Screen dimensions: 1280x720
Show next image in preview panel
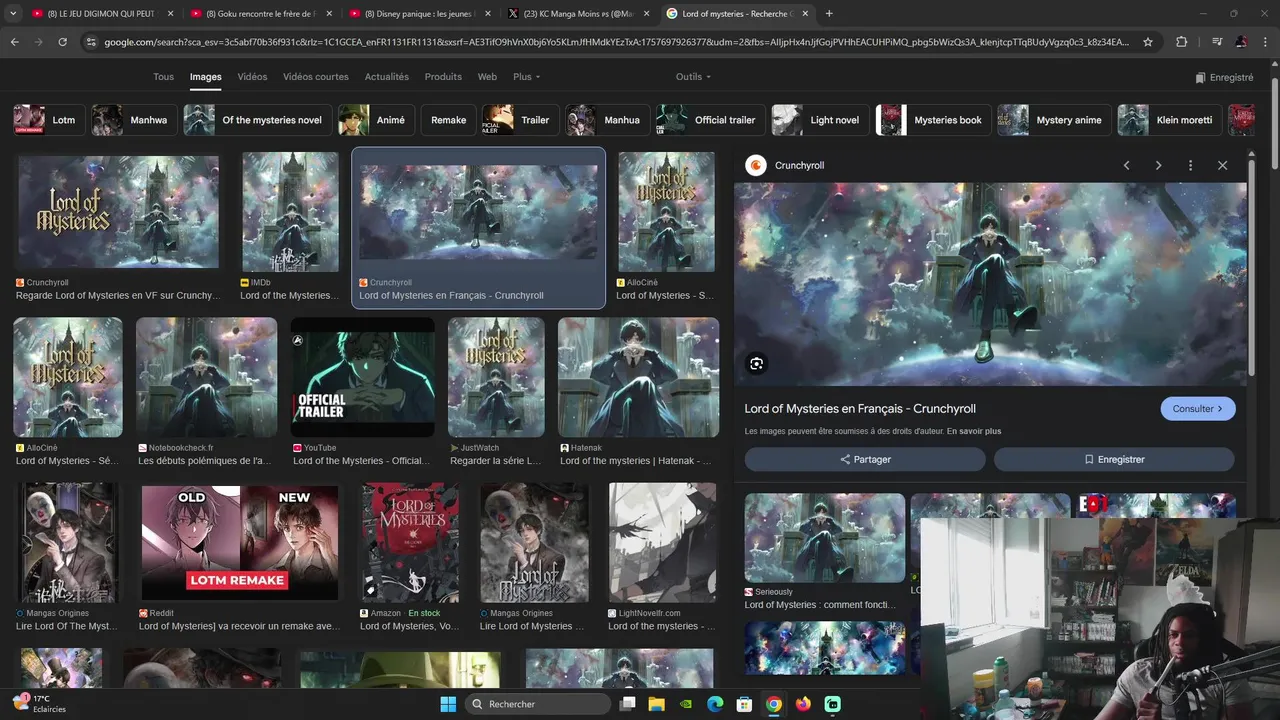[x=1158, y=165]
